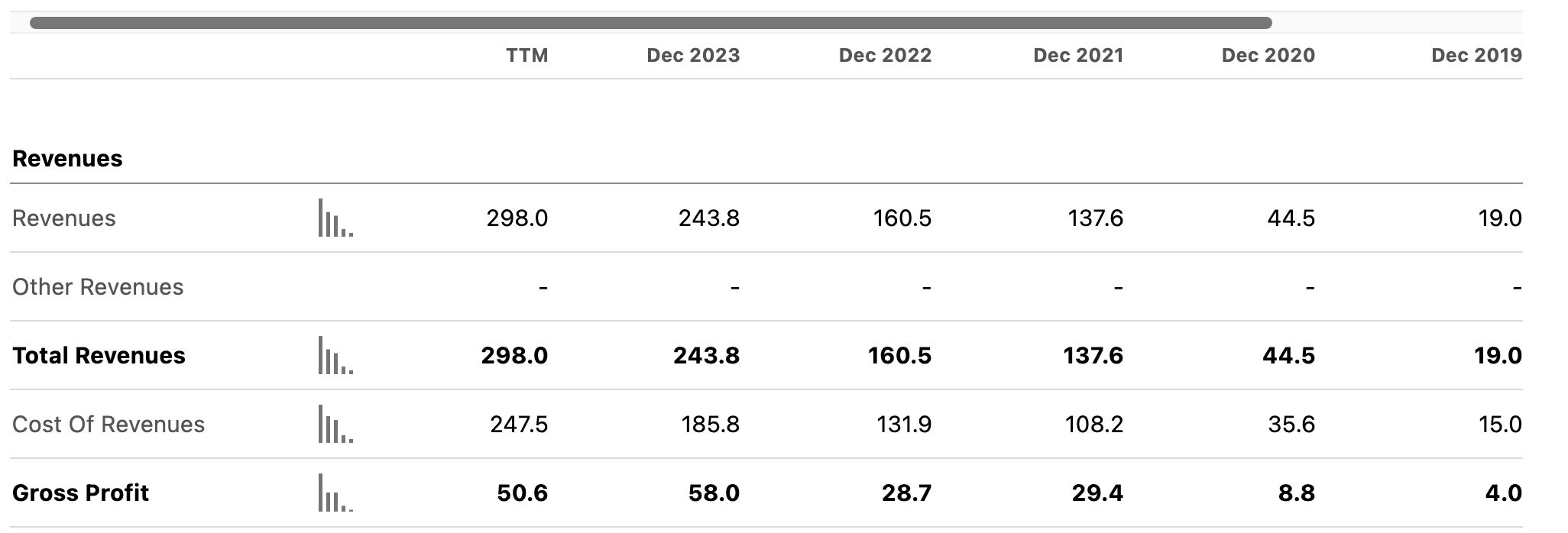Screen dimensions: 1568x533
Task: Click the 58.0 Gross Profit figure
Action: tap(715, 493)
